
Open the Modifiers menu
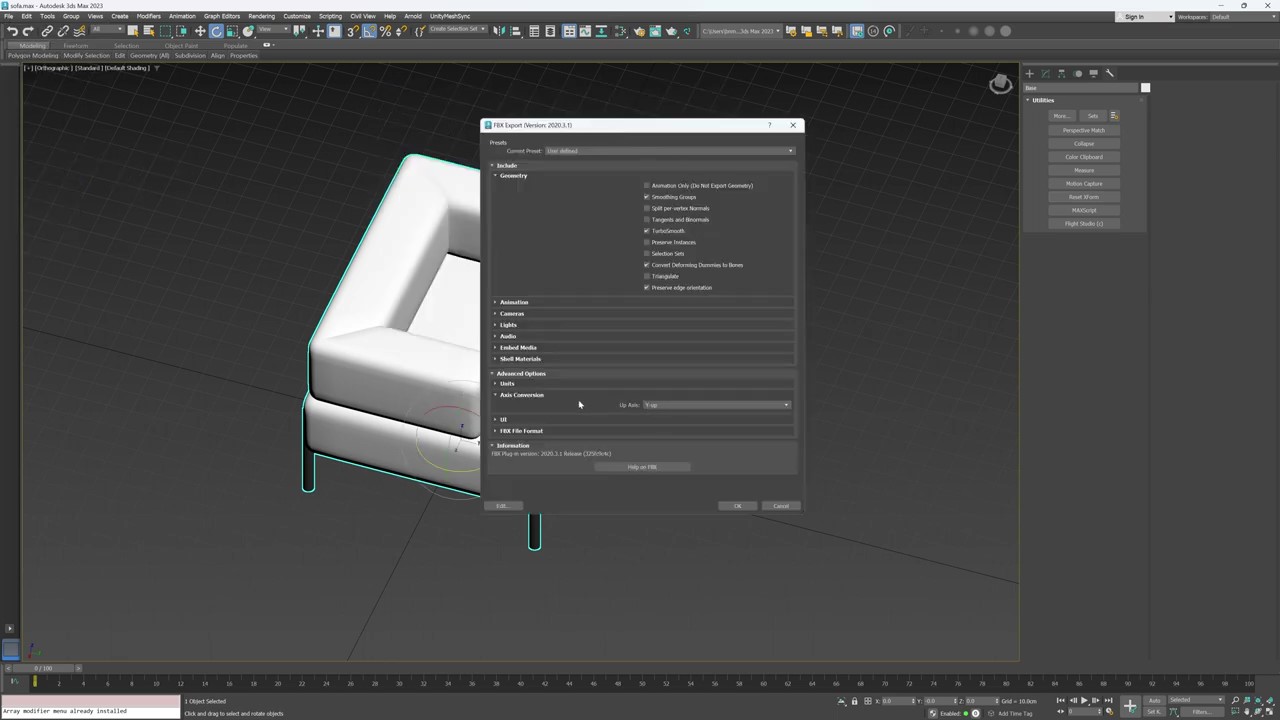[x=148, y=16]
